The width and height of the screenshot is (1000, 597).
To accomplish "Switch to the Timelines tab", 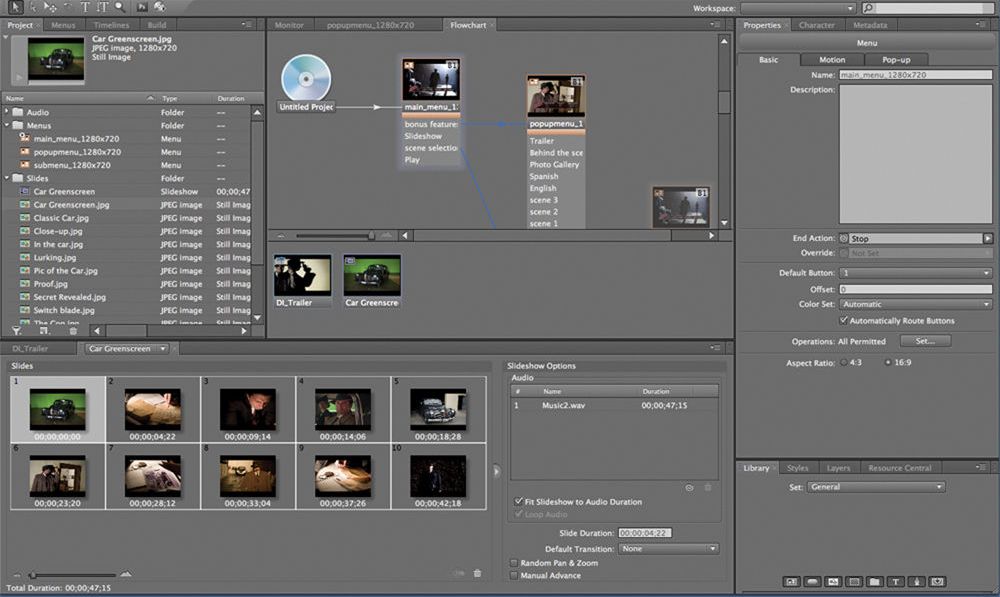I will click(x=111, y=24).
